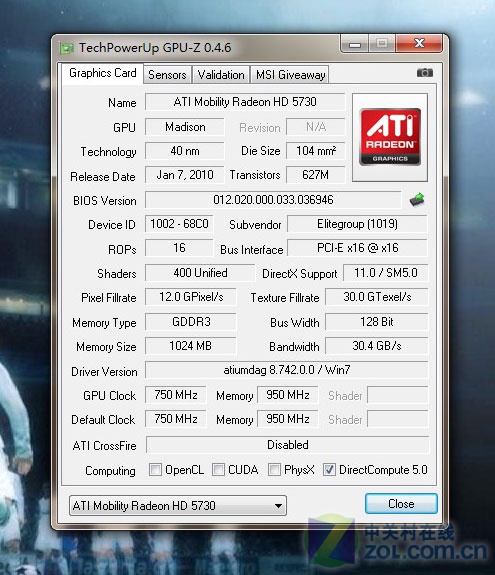Toggle the CUDA checkbox
This screenshot has width=495, height=575.
[x=219, y=469]
